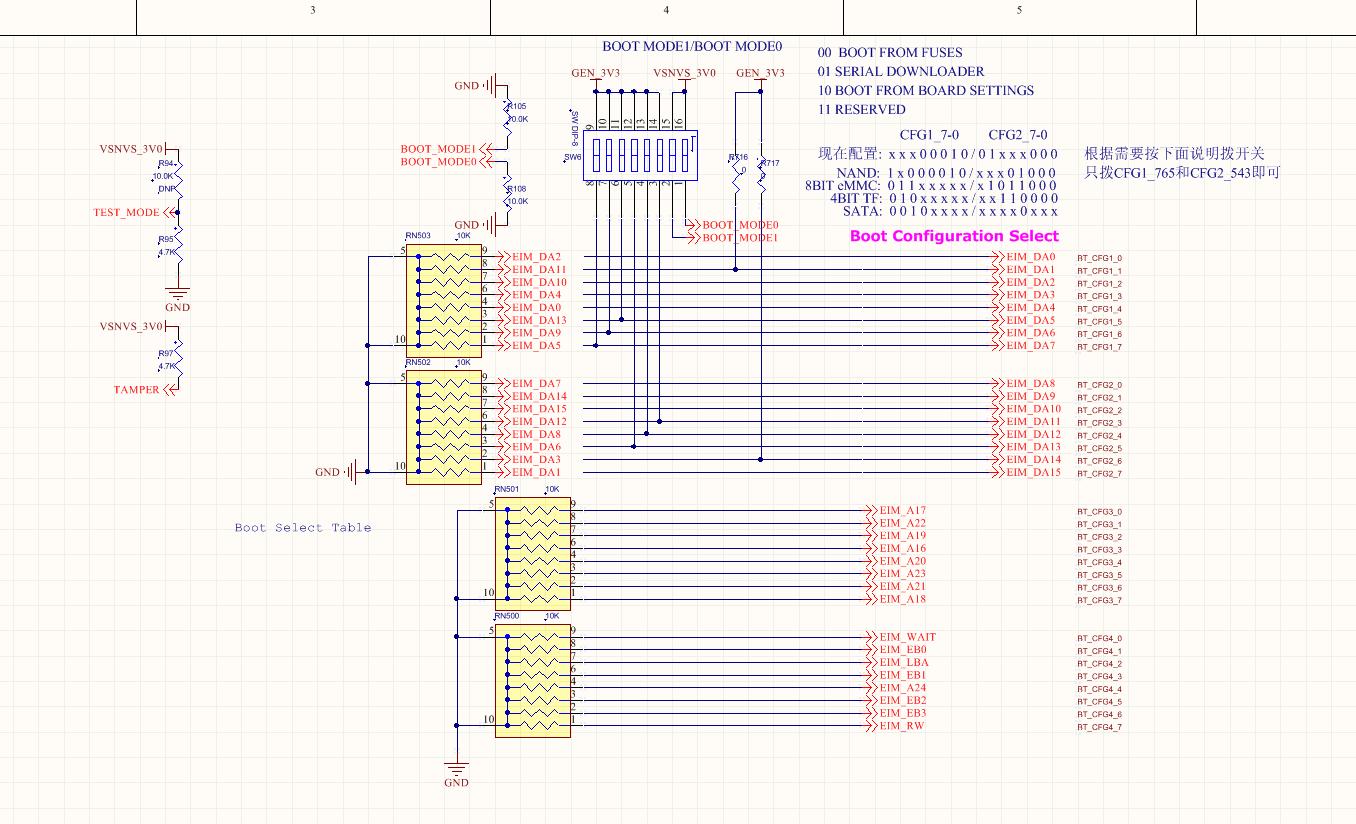Click the BOOT_MODE0 port below the DIP switch
The height and width of the screenshot is (824, 1356).
pyautogui.click(x=733, y=225)
